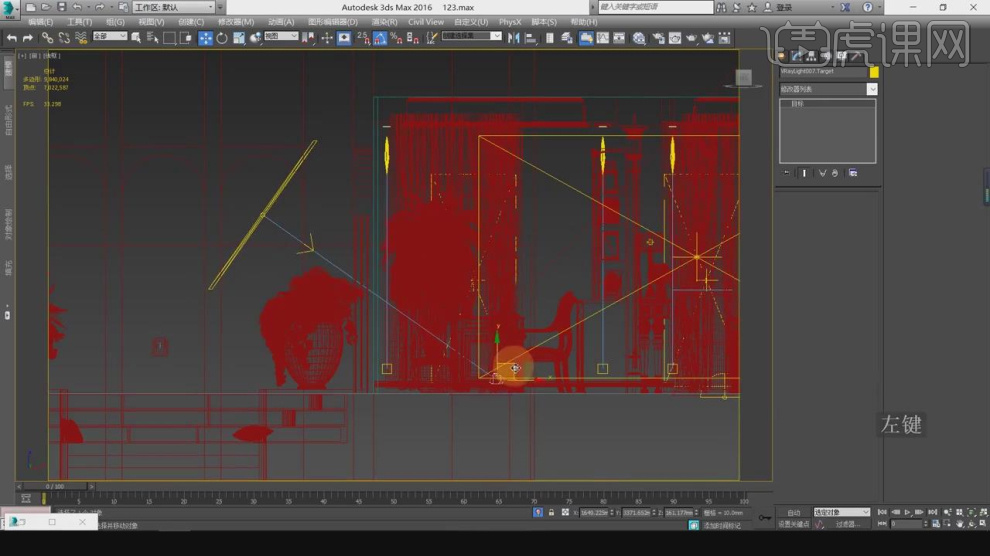Click the 3ds Max application logo button
This screenshot has width=990, height=556.
tap(9, 8)
